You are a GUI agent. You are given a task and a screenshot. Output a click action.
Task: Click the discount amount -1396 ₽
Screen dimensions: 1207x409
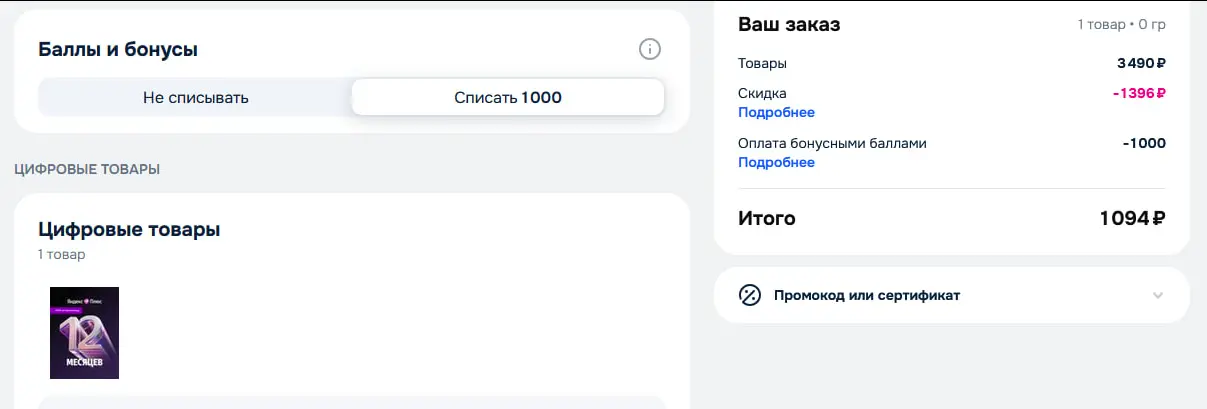[1139, 93]
